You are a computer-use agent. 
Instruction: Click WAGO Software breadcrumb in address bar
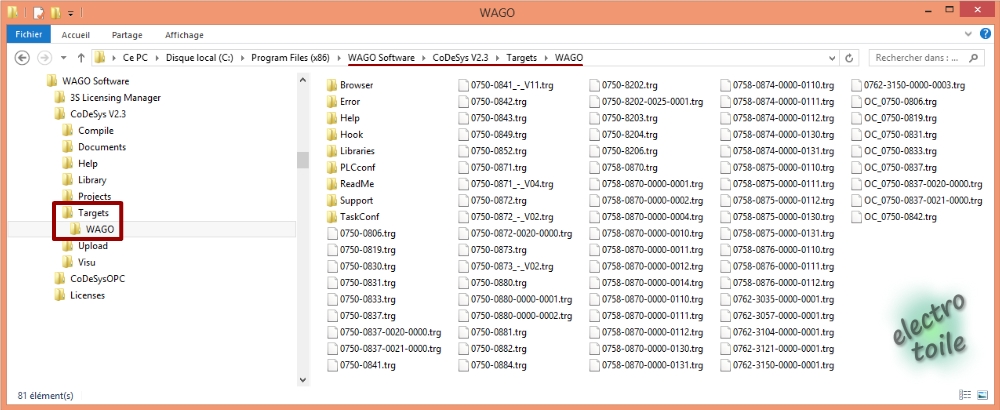pyautogui.click(x=381, y=58)
